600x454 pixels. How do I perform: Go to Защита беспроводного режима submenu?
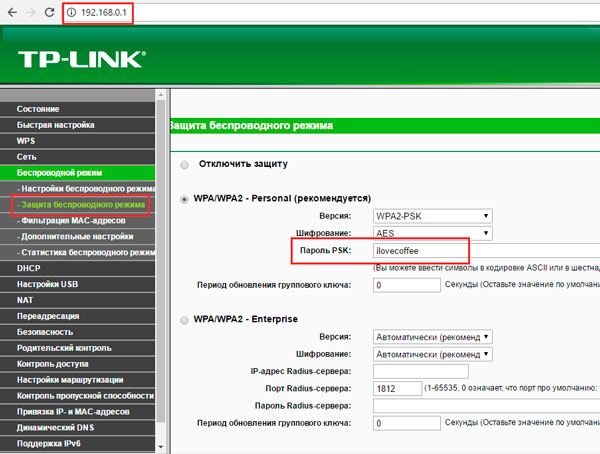coord(80,205)
